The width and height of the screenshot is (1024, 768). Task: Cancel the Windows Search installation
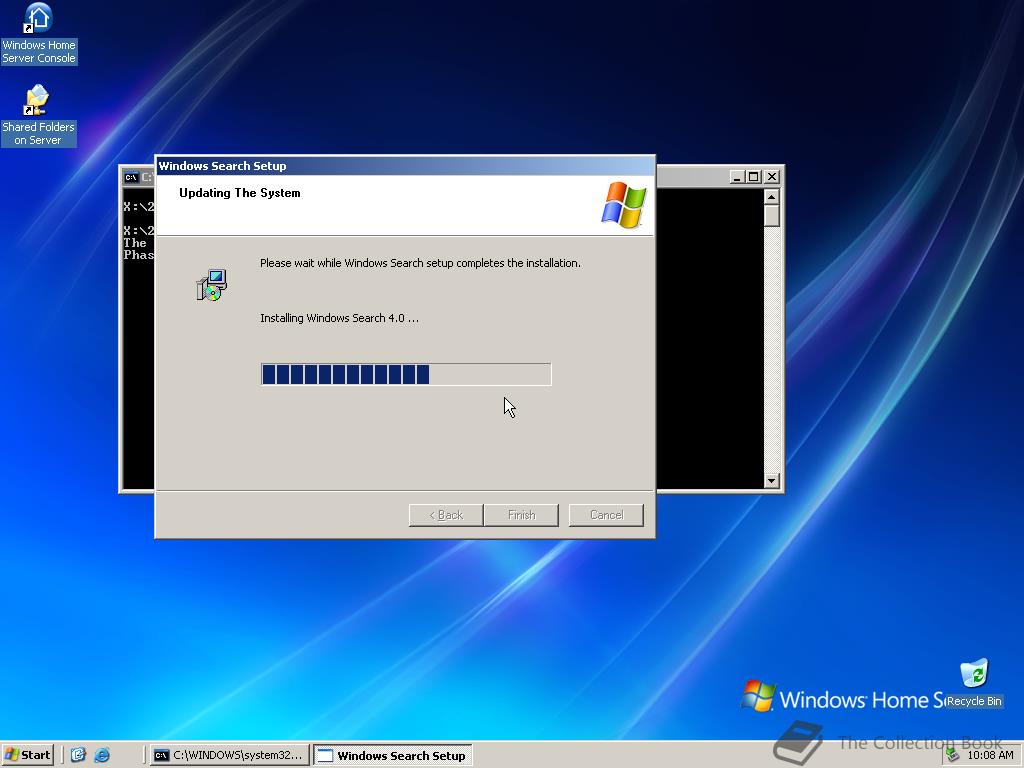tap(606, 515)
